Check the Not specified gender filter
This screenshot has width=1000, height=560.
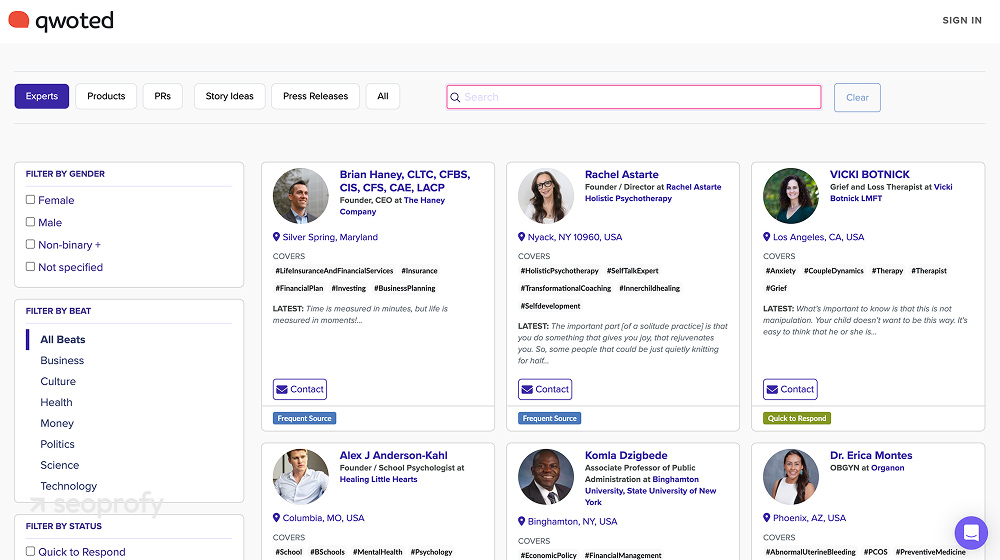coord(30,267)
